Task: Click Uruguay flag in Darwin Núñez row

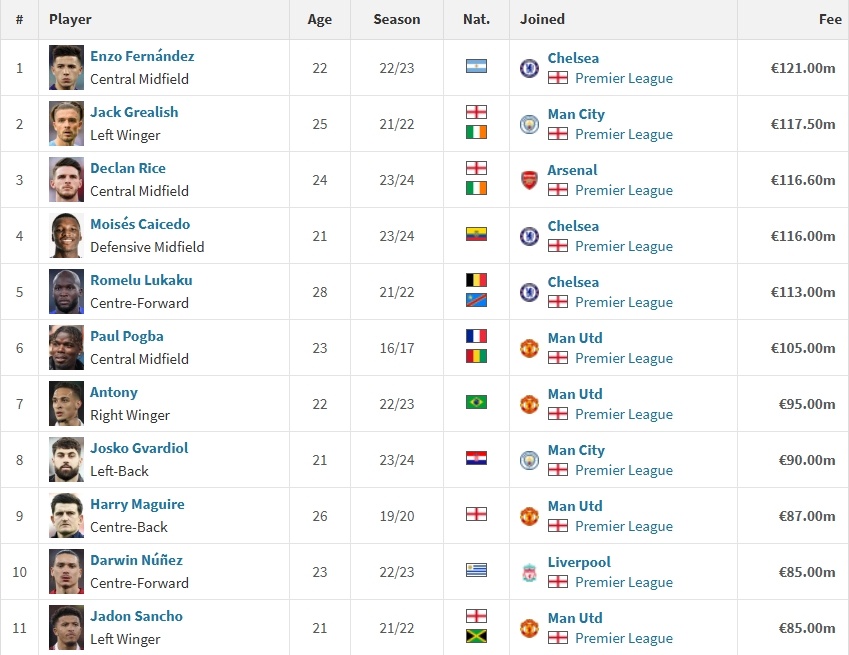Action: (476, 571)
